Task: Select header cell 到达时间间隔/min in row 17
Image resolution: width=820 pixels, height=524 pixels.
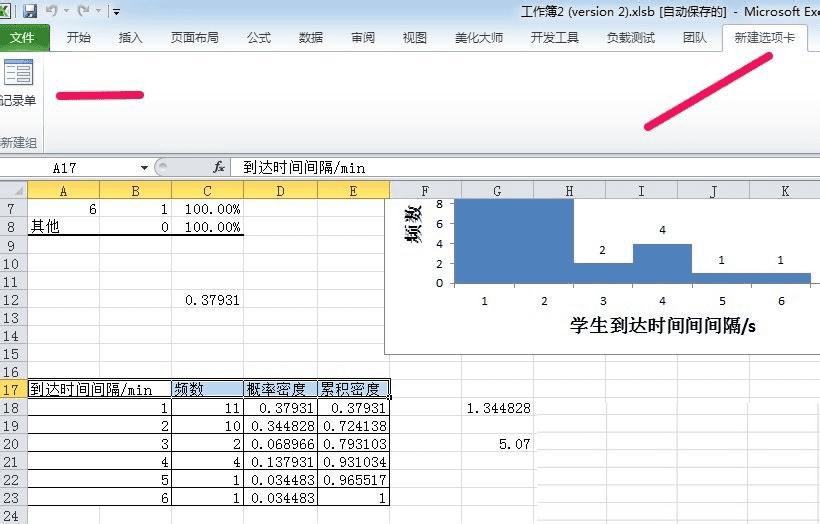Action: (99, 389)
